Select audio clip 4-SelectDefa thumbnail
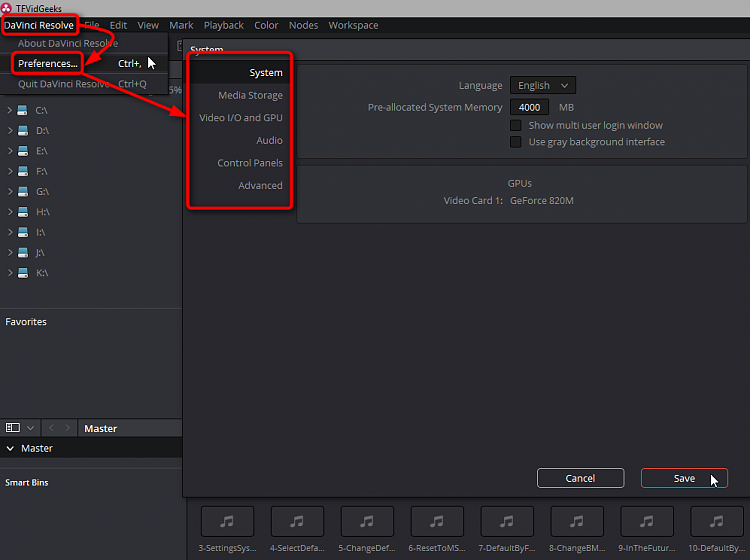Image resolution: width=750 pixels, height=560 pixels. 297,521
